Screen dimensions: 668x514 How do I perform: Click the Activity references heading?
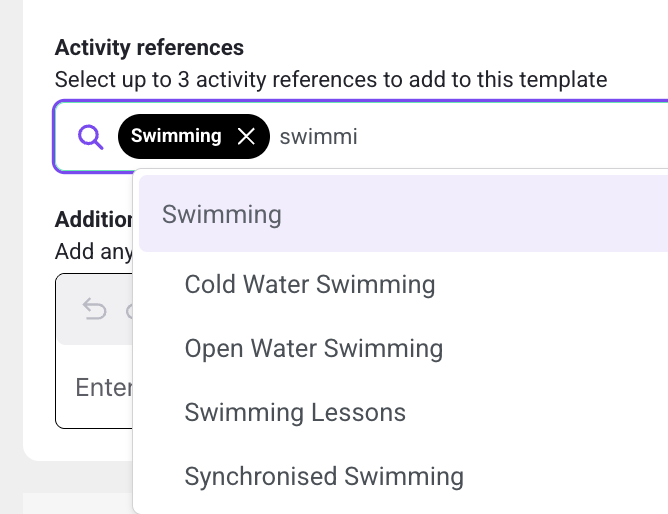tap(149, 47)
